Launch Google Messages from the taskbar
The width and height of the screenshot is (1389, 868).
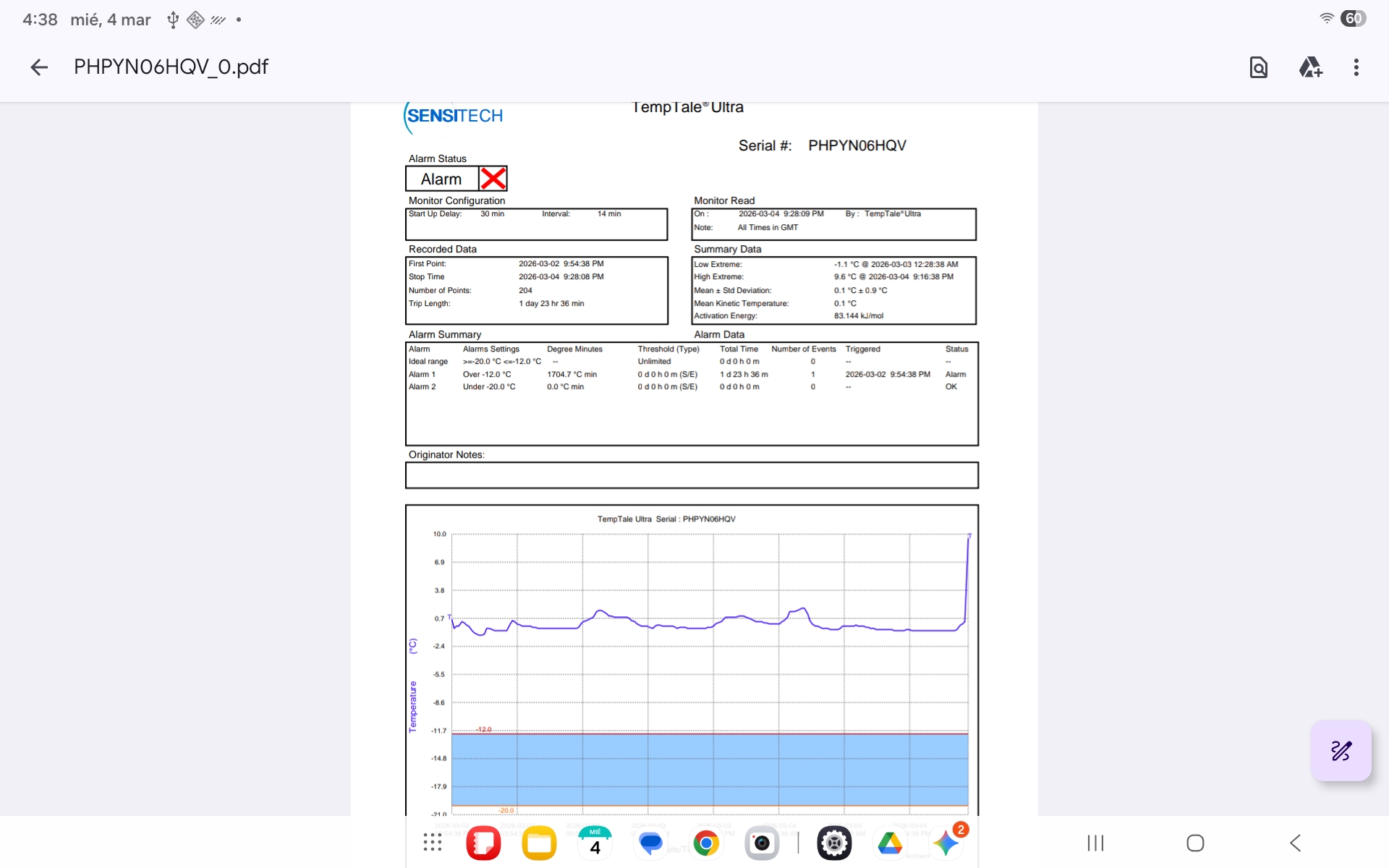650,843
